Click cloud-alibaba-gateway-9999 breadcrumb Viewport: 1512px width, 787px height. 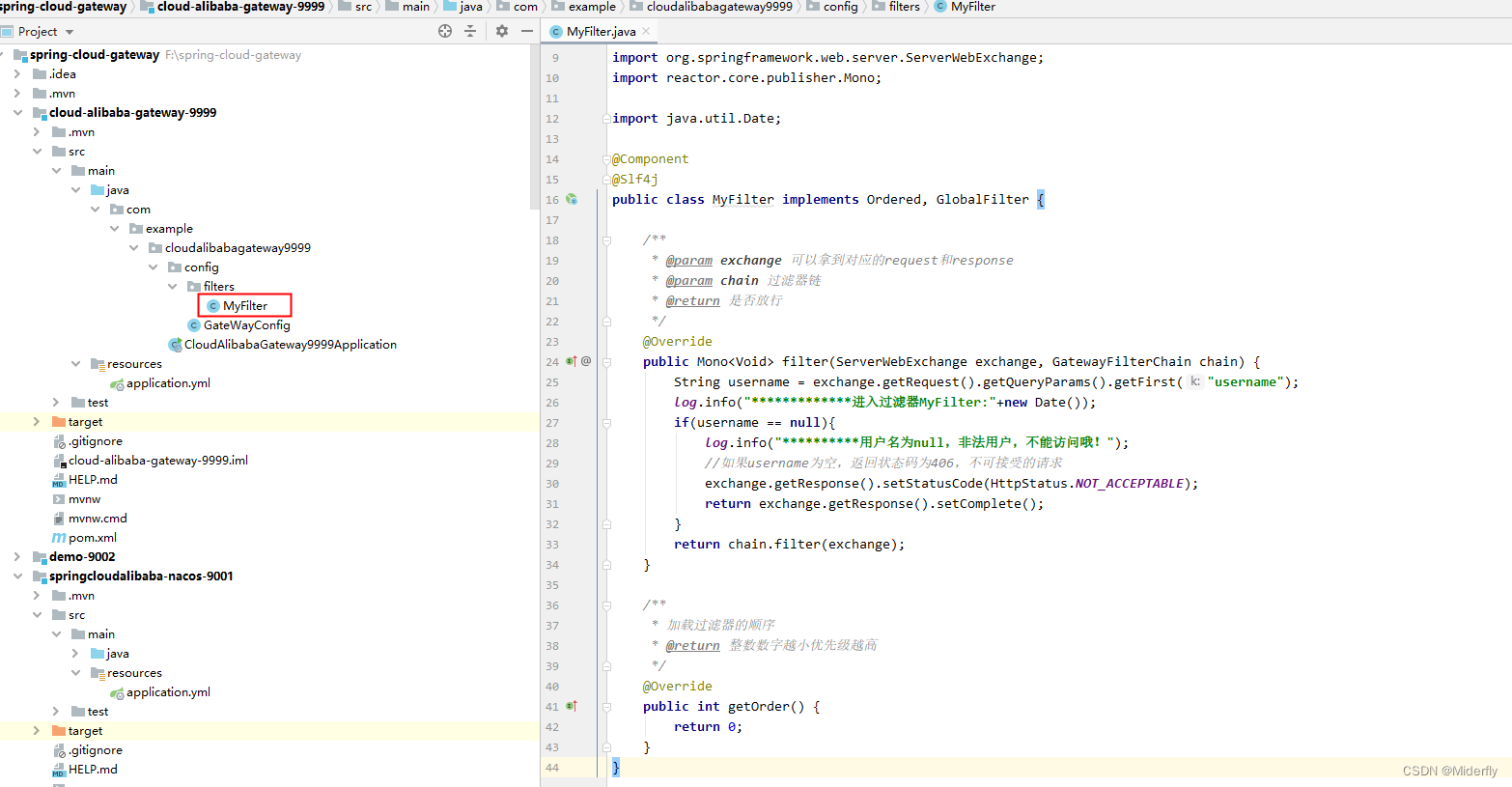233,7
